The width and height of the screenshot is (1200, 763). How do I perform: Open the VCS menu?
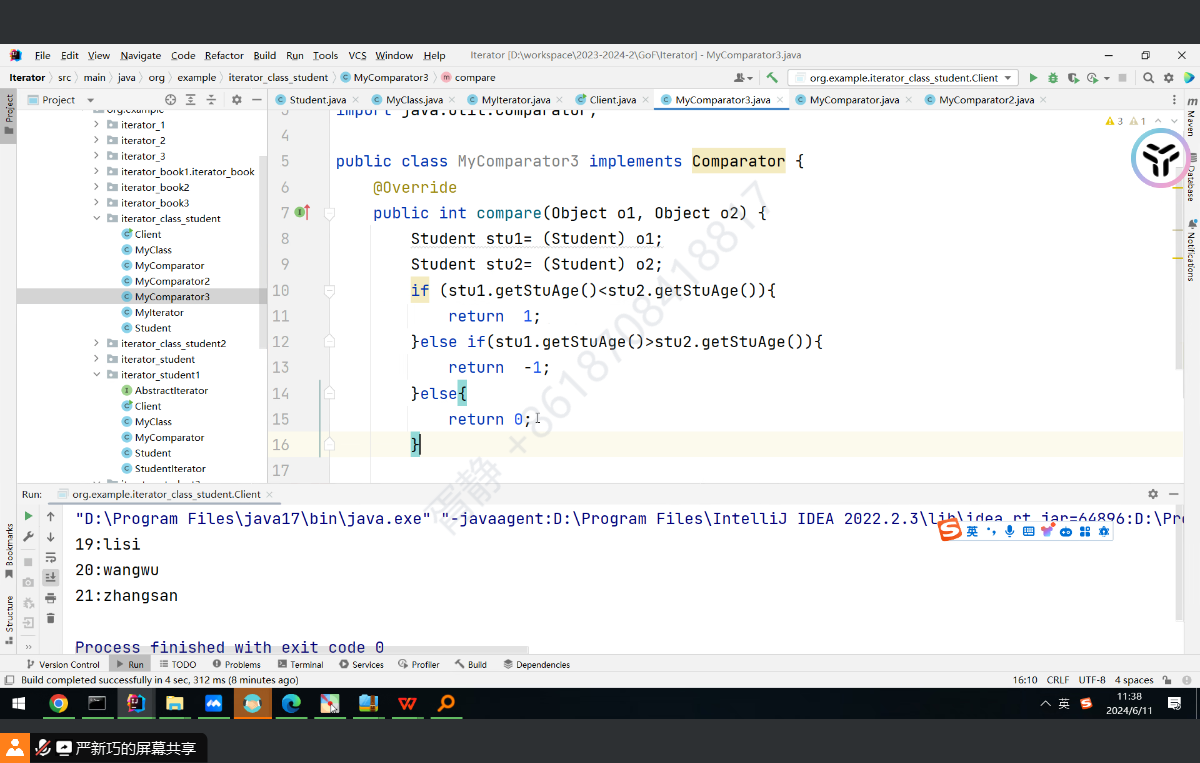click(x=357, y=55)
